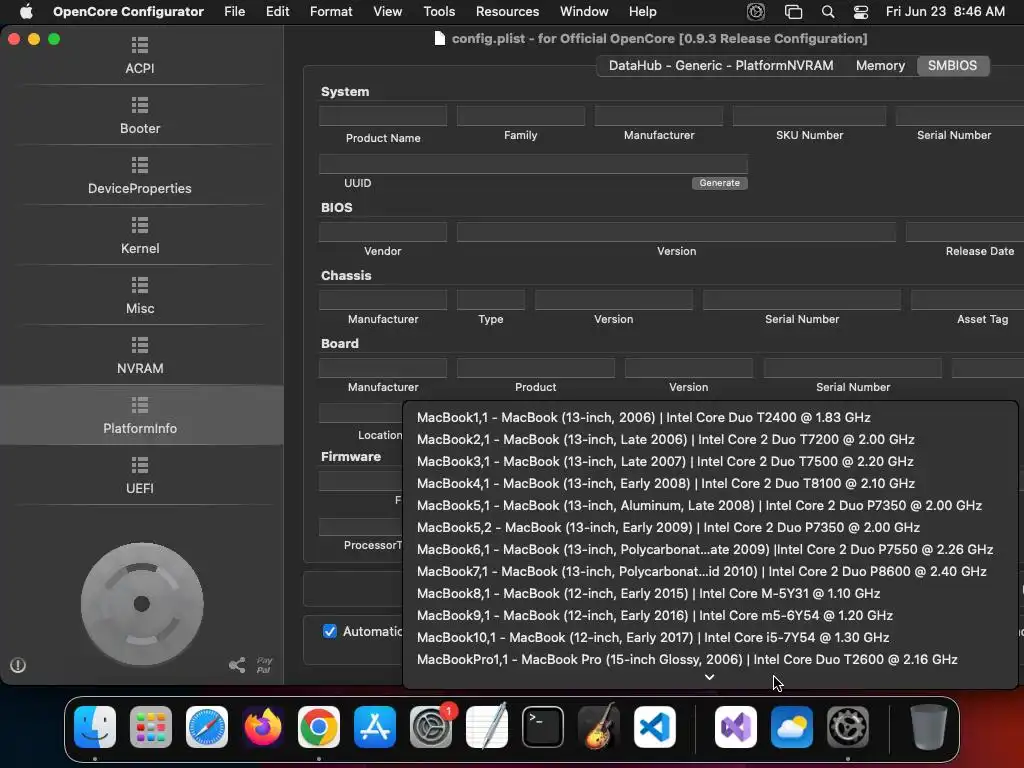Viewport: 1024px width, 768px height.
Task: Open the Apple menu
Action: pyautogui.click(x=26, y=12)
